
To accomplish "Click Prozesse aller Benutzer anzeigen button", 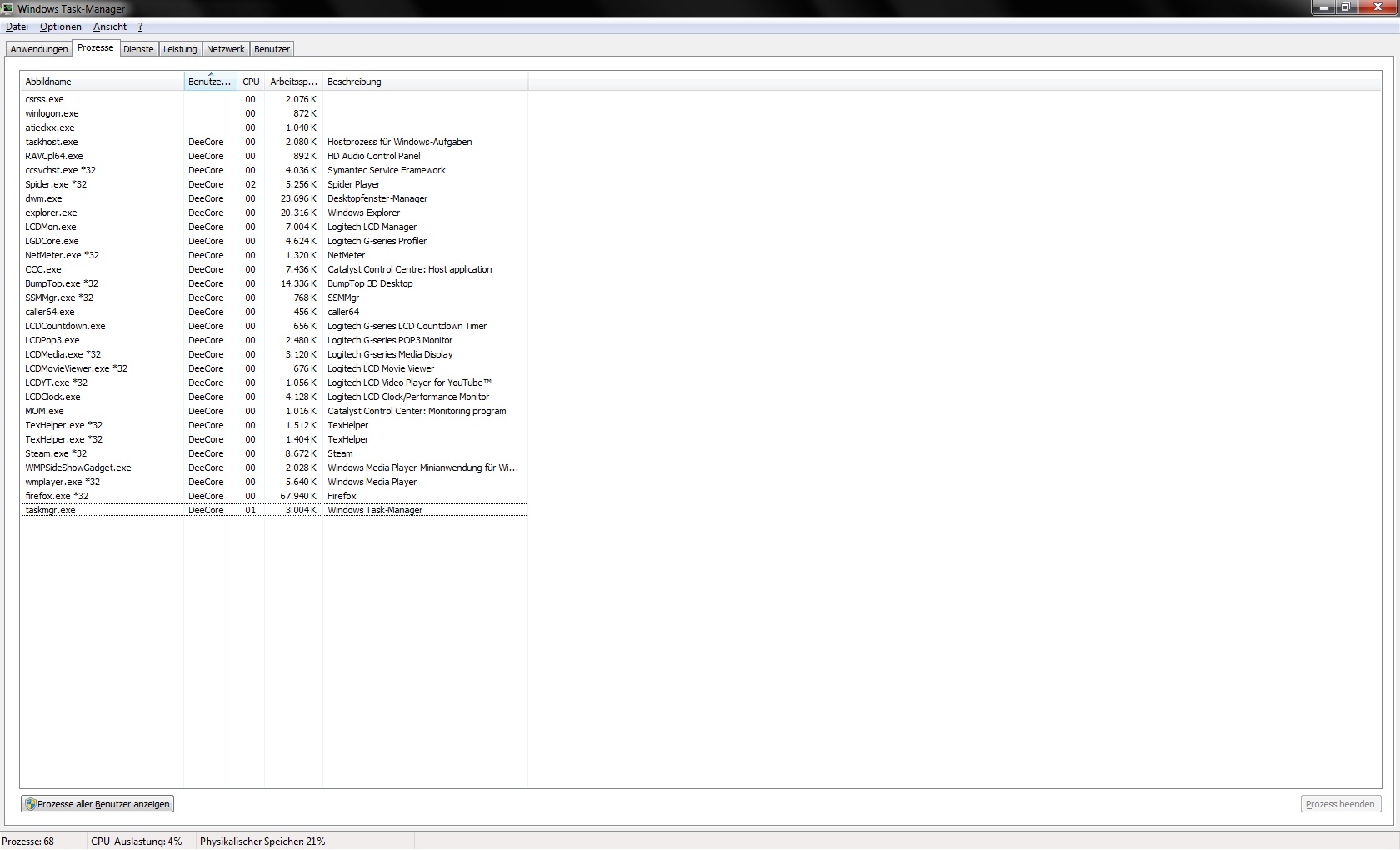I will click(97, 804).
